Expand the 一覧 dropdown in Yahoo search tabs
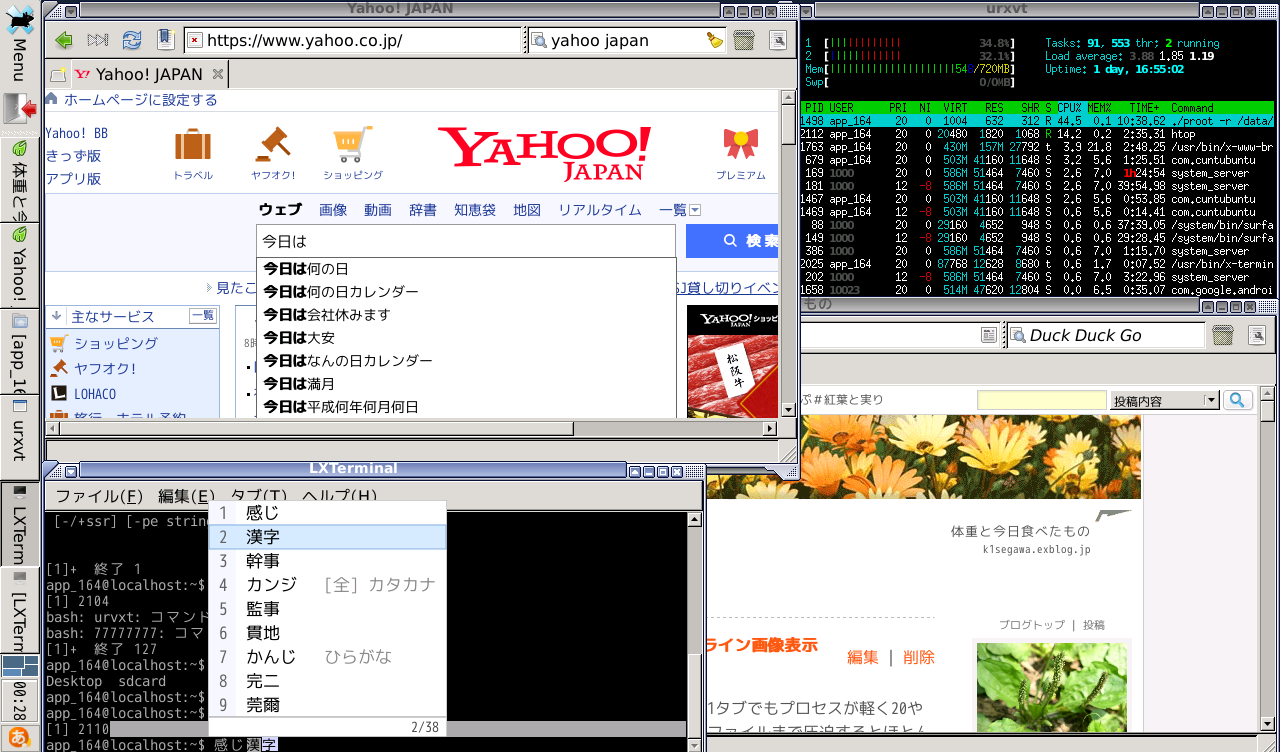1280x752 pixels. point(695,210)
